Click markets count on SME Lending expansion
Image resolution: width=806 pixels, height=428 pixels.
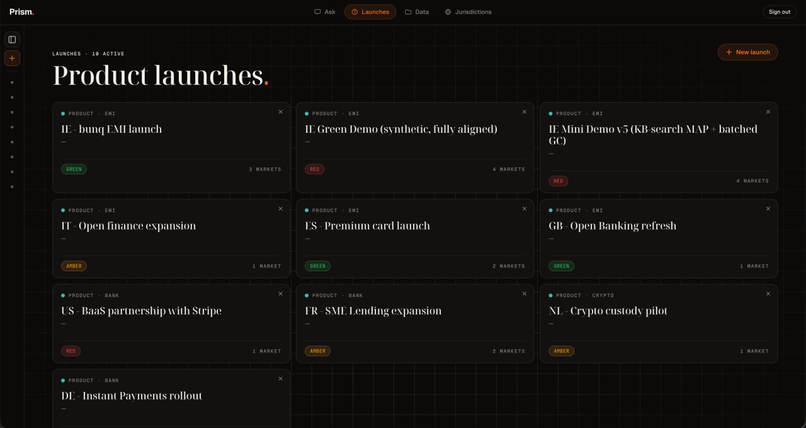[509, 351]
